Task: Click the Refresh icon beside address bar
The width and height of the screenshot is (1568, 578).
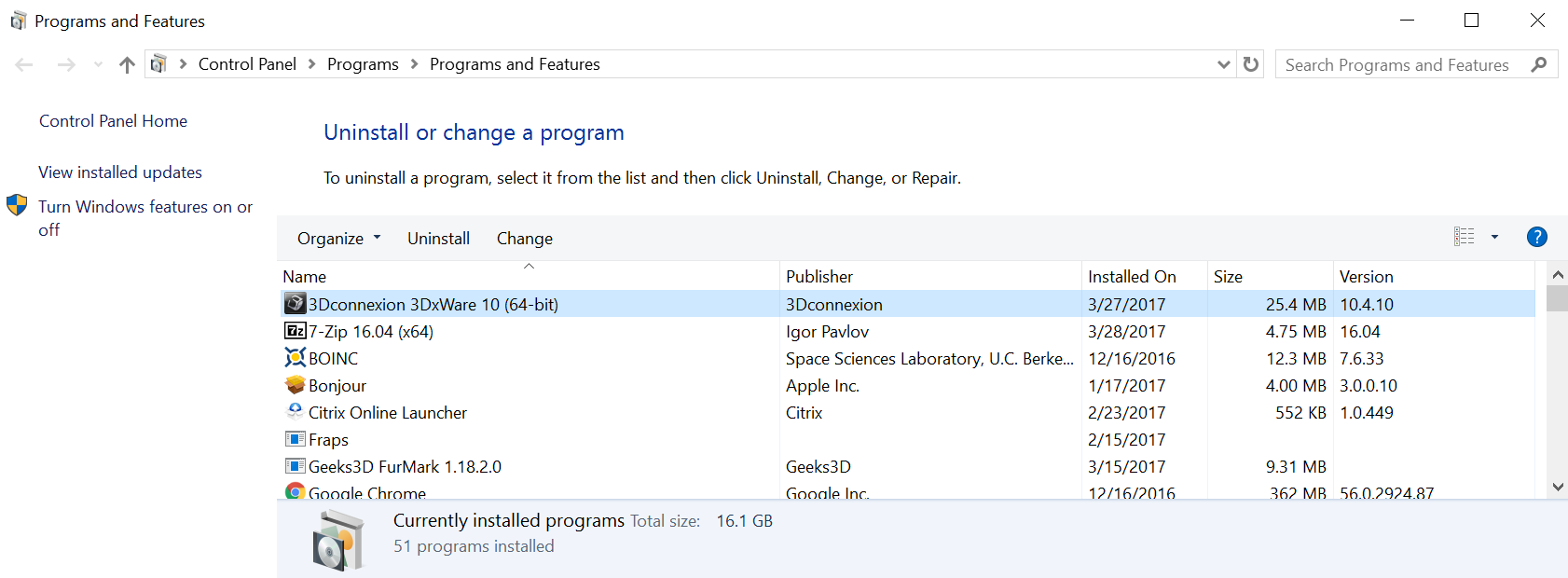Action: [x=1251, y=64]
